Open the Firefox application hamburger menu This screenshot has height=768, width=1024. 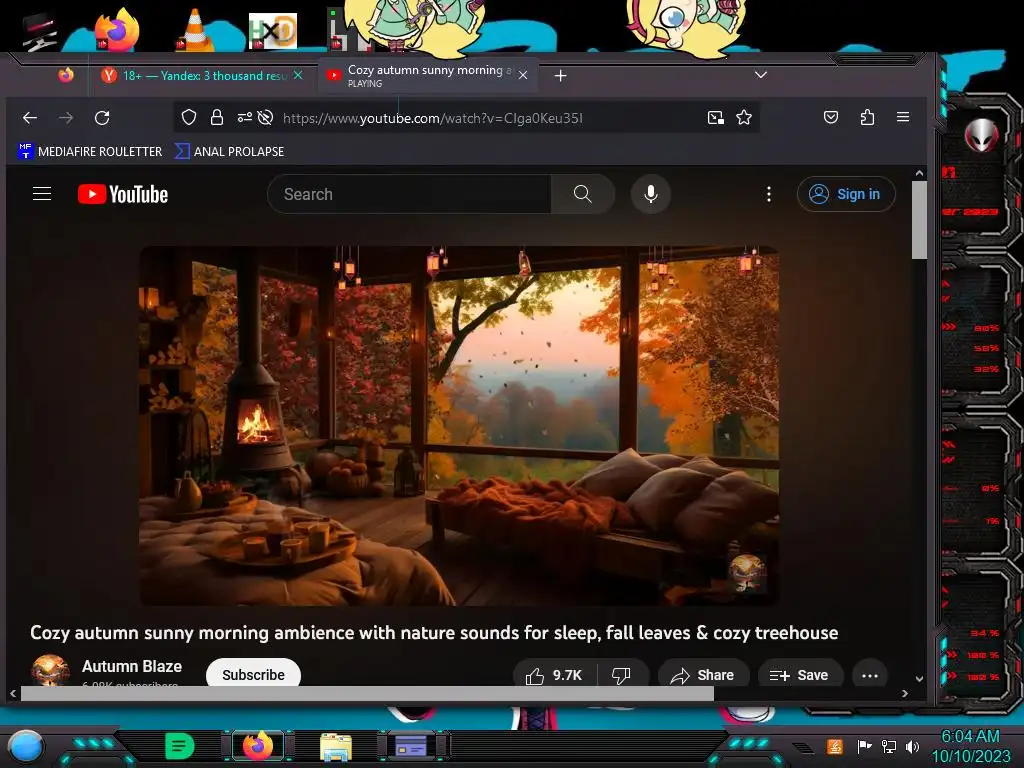(x=903, y=117)
